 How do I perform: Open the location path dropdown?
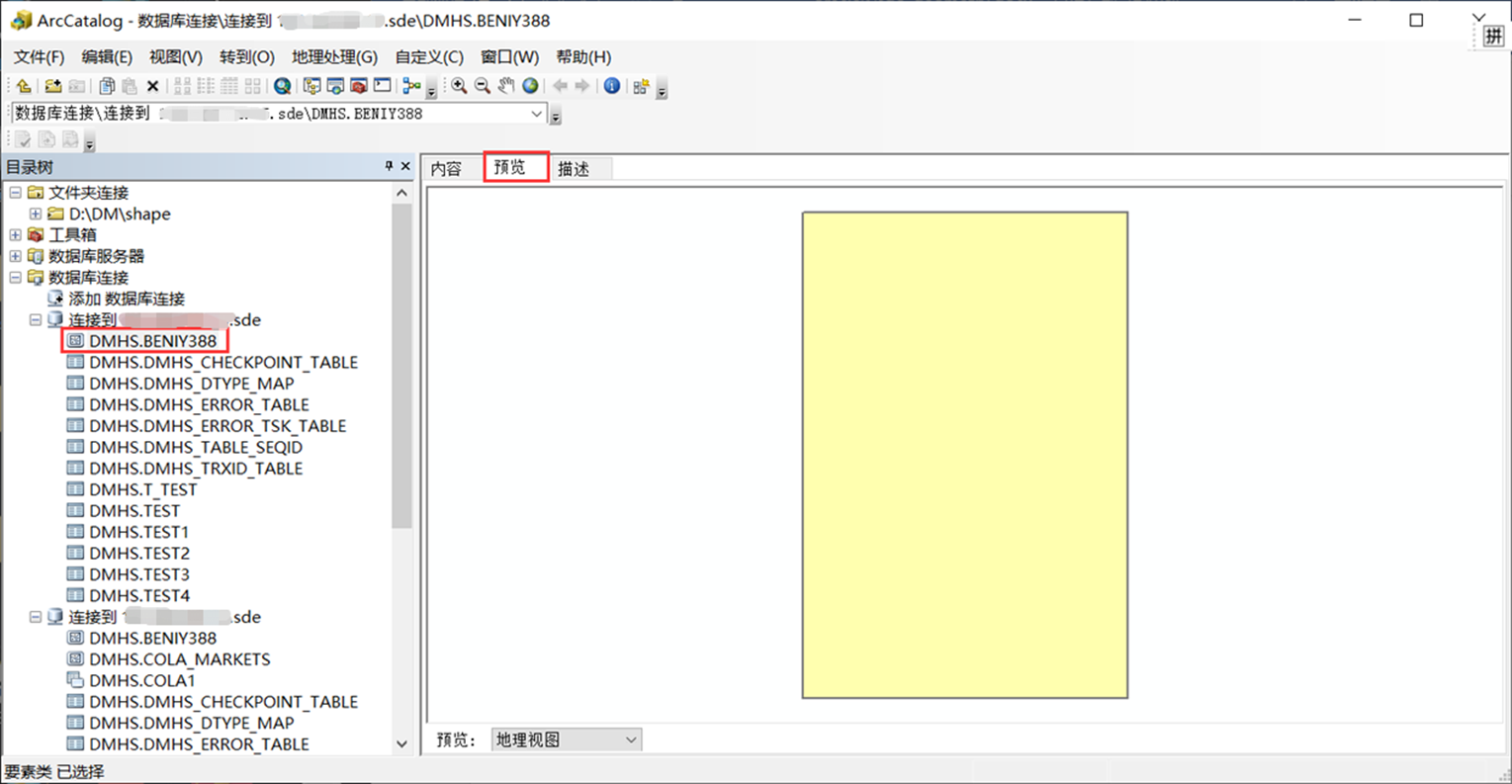(x=537, y=113)
